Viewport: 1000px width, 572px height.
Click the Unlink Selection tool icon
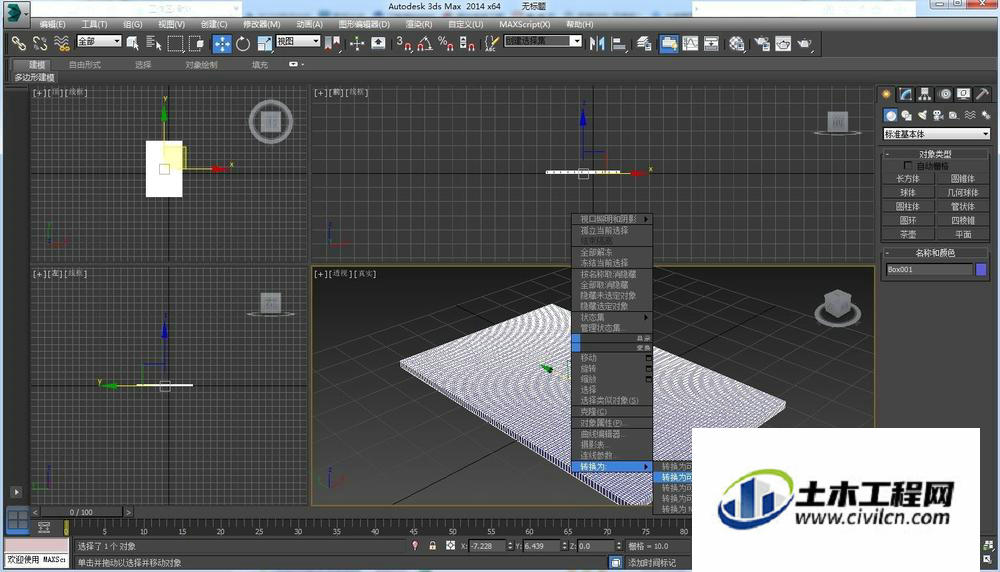pos(40,43)
